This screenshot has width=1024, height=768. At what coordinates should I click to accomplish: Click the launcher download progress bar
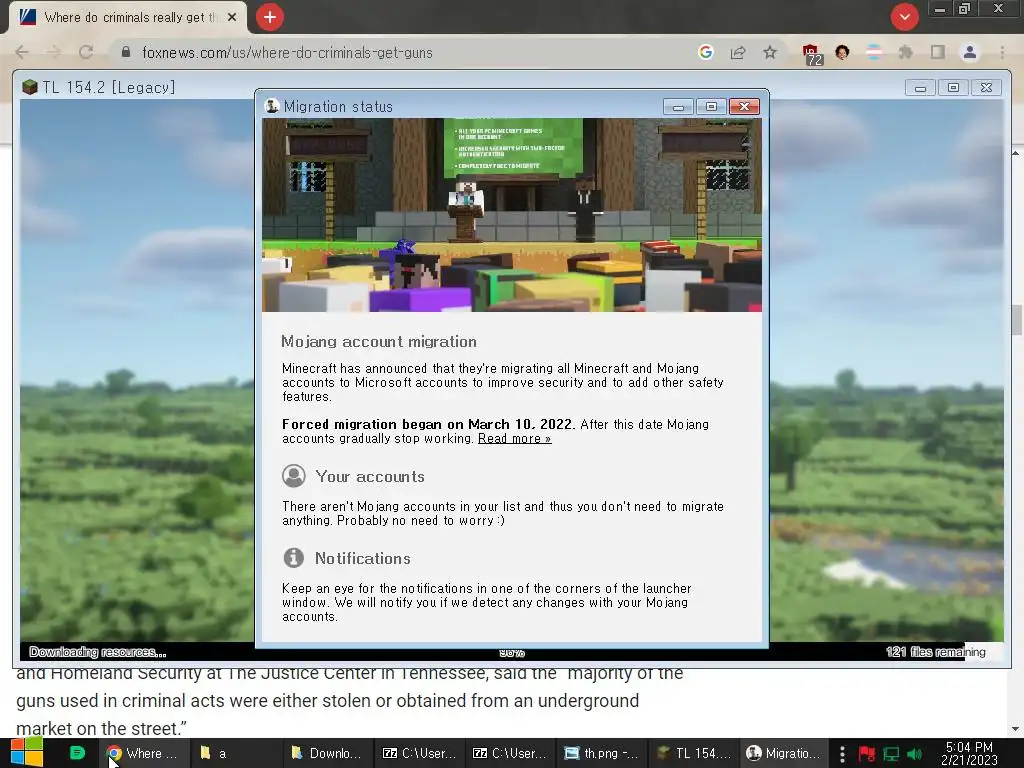click(512, 652)
